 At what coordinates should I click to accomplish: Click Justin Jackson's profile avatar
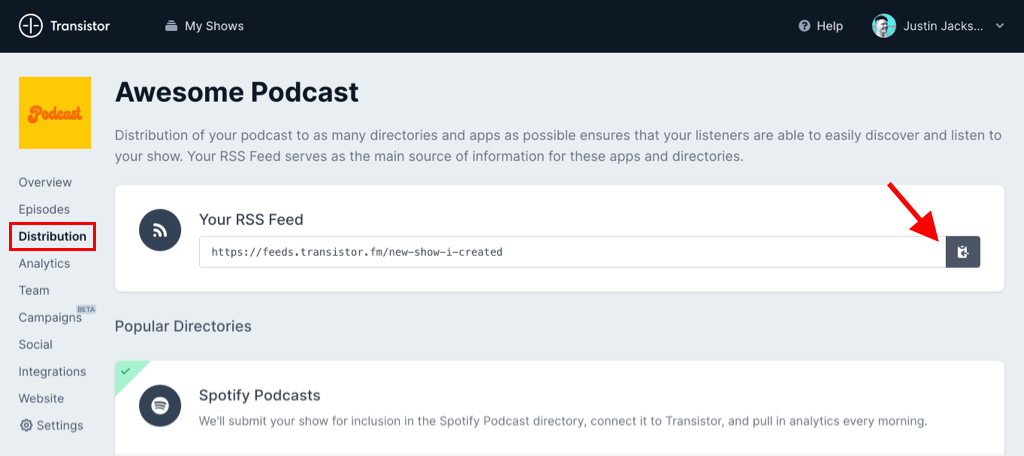click(884, 26)
